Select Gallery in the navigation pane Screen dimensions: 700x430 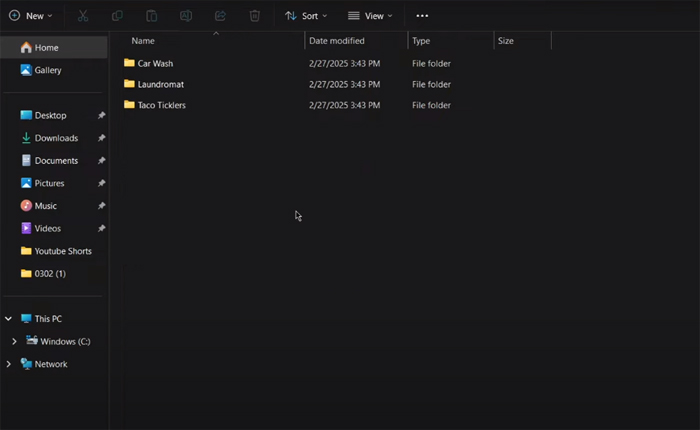tap(47, 70)
